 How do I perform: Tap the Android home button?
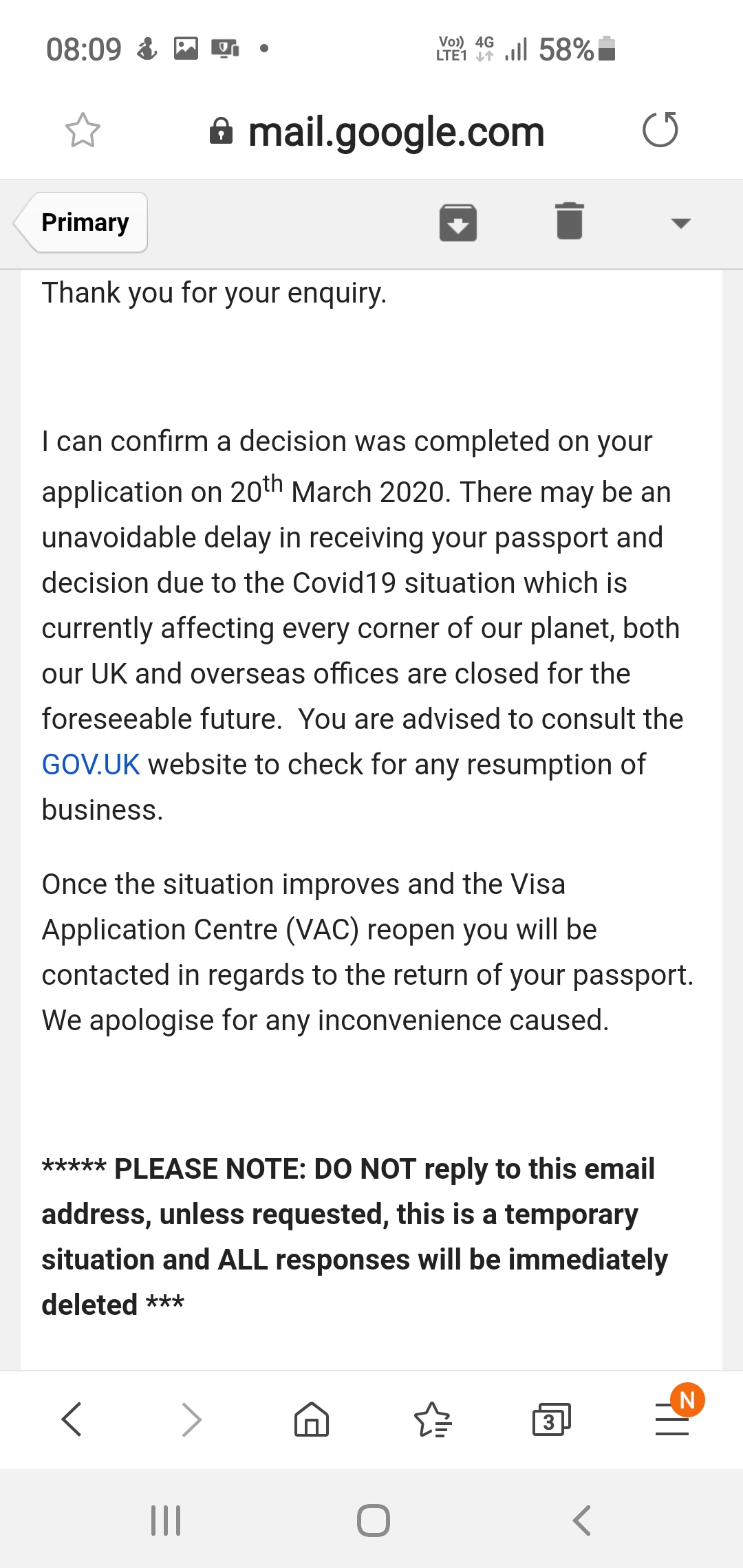click(x=374, y=1521)
